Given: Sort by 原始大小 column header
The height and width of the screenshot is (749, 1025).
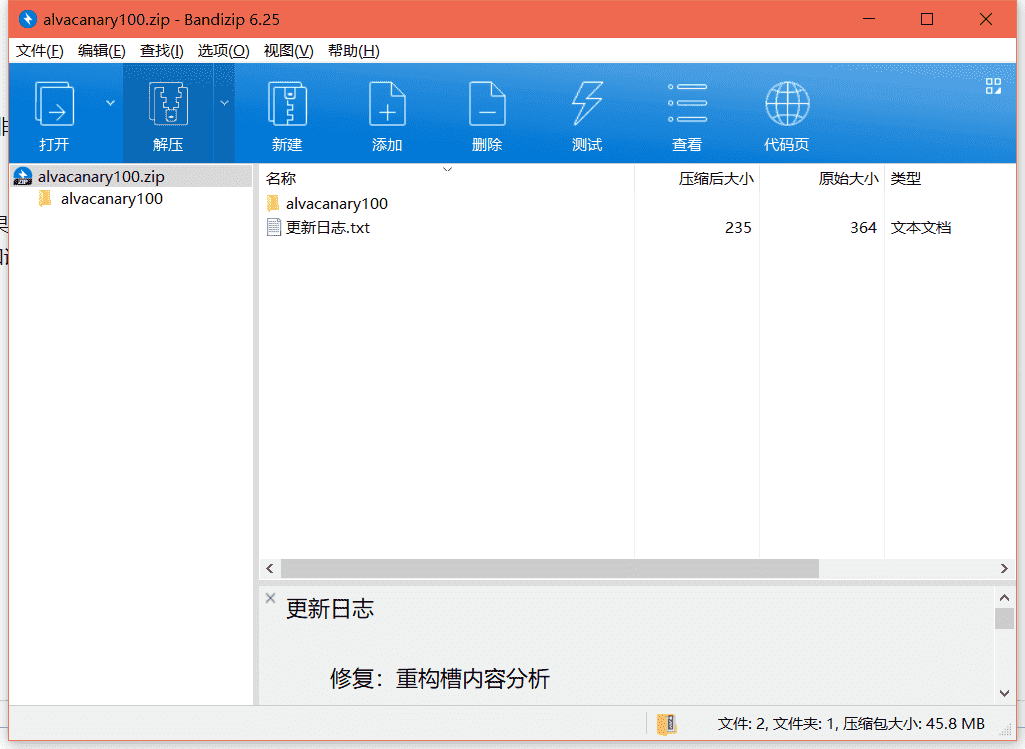Looking at the screenshot, I should pyautogui.click(x=822, y=178).
